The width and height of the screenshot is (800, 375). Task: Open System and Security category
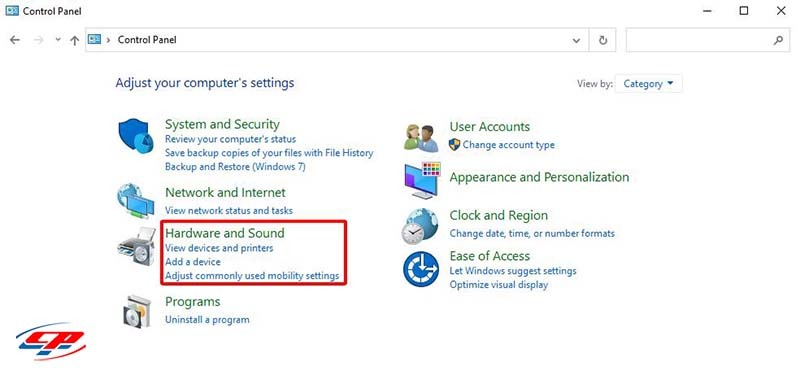coord(222,124)
